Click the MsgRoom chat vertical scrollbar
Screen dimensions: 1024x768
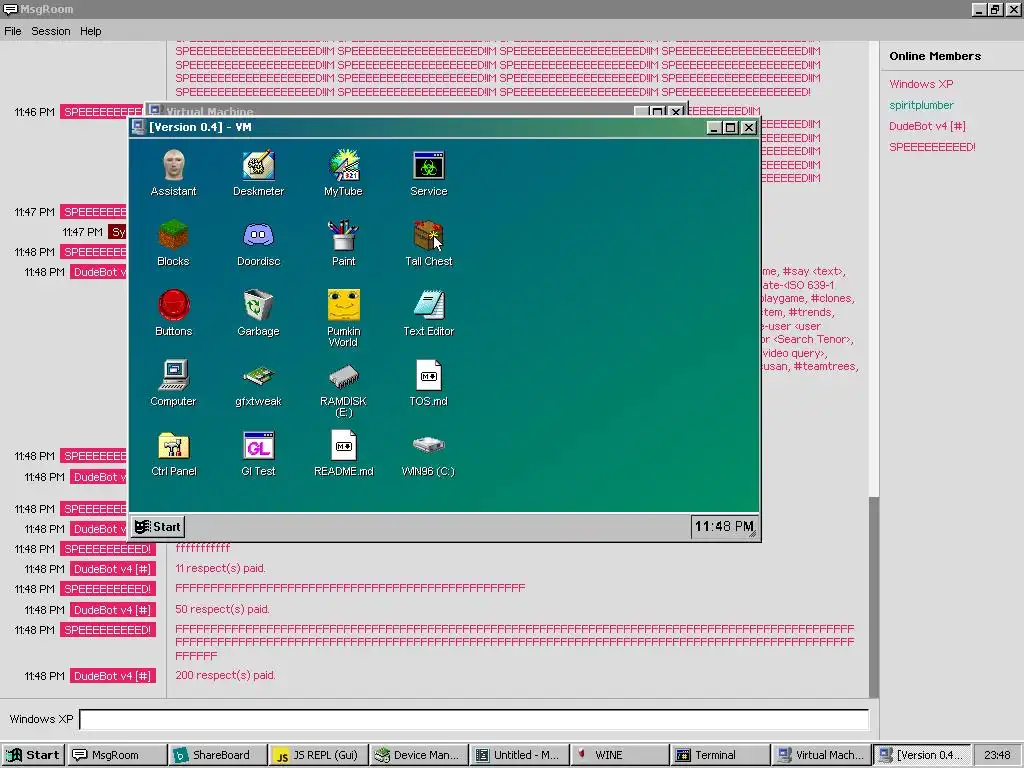pos(874,370)
